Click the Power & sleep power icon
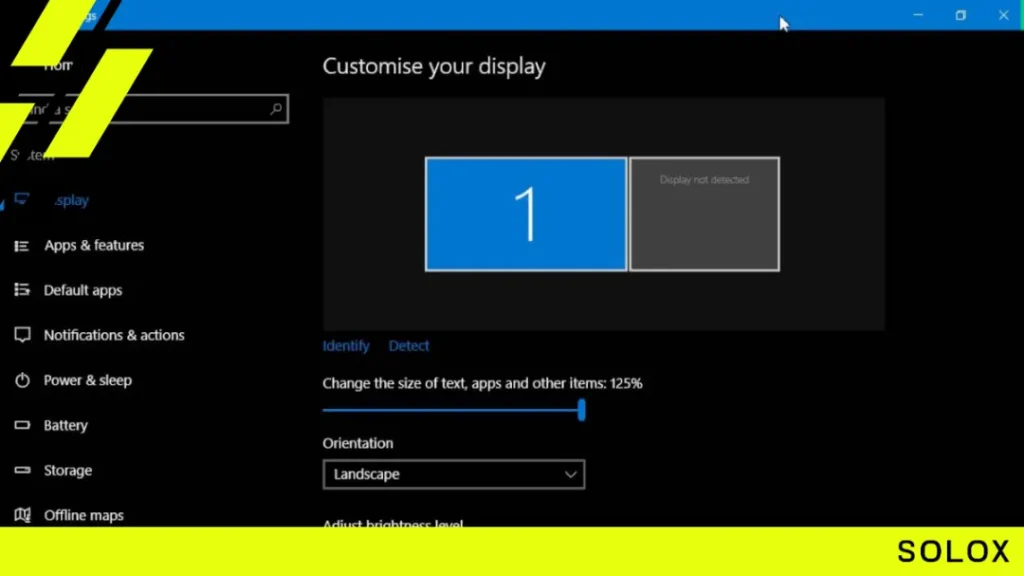 (x=22, y=380)
